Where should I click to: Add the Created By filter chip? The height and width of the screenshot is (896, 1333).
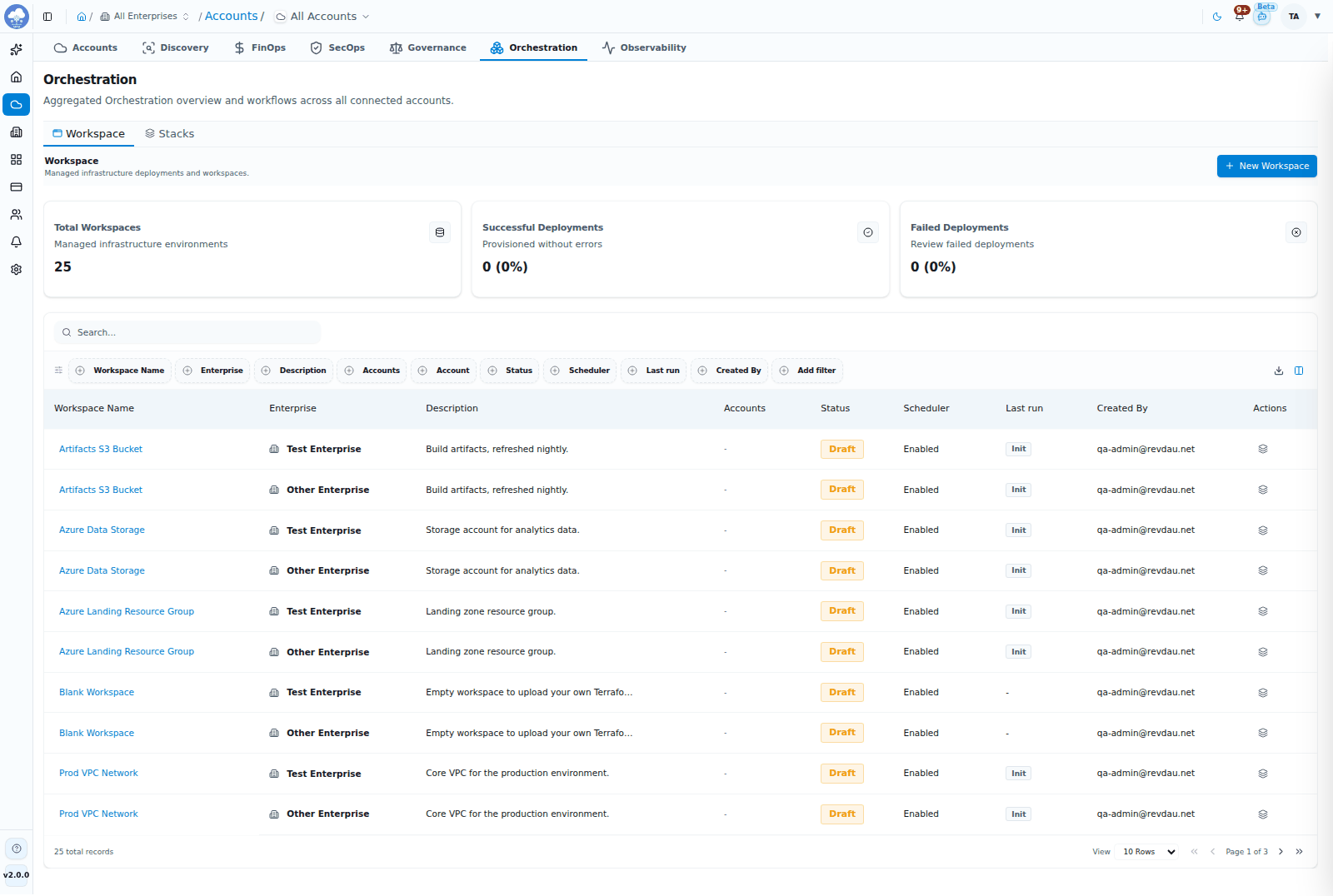(x=729, y=371)
